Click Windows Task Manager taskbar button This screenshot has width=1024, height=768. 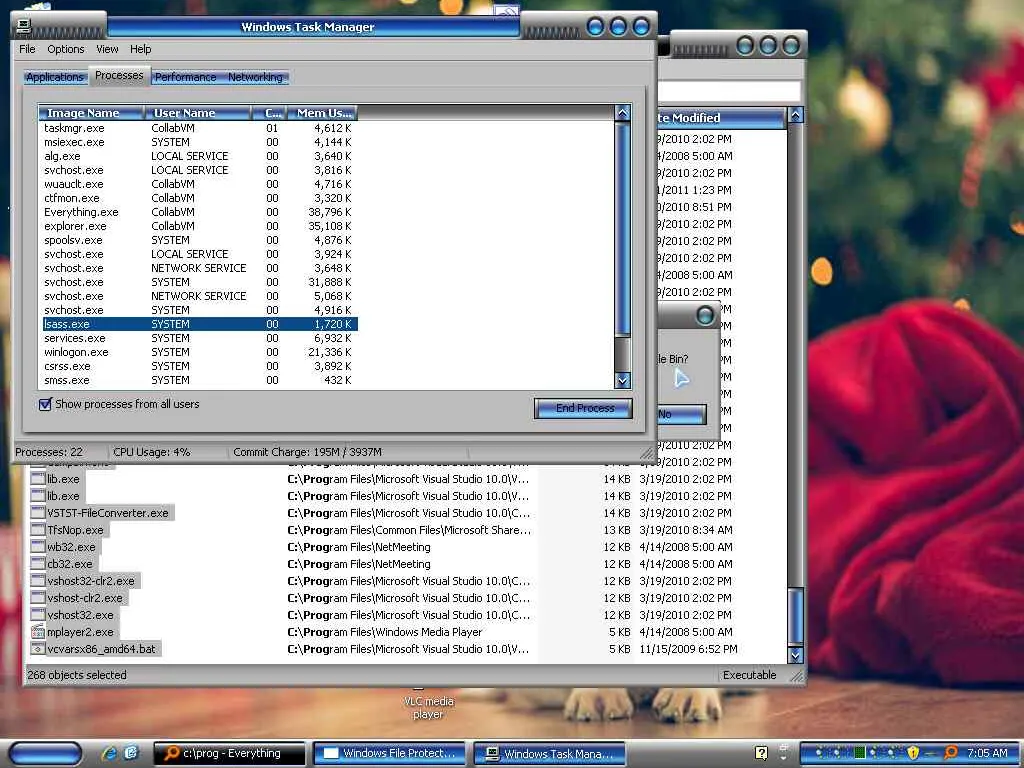549,754
